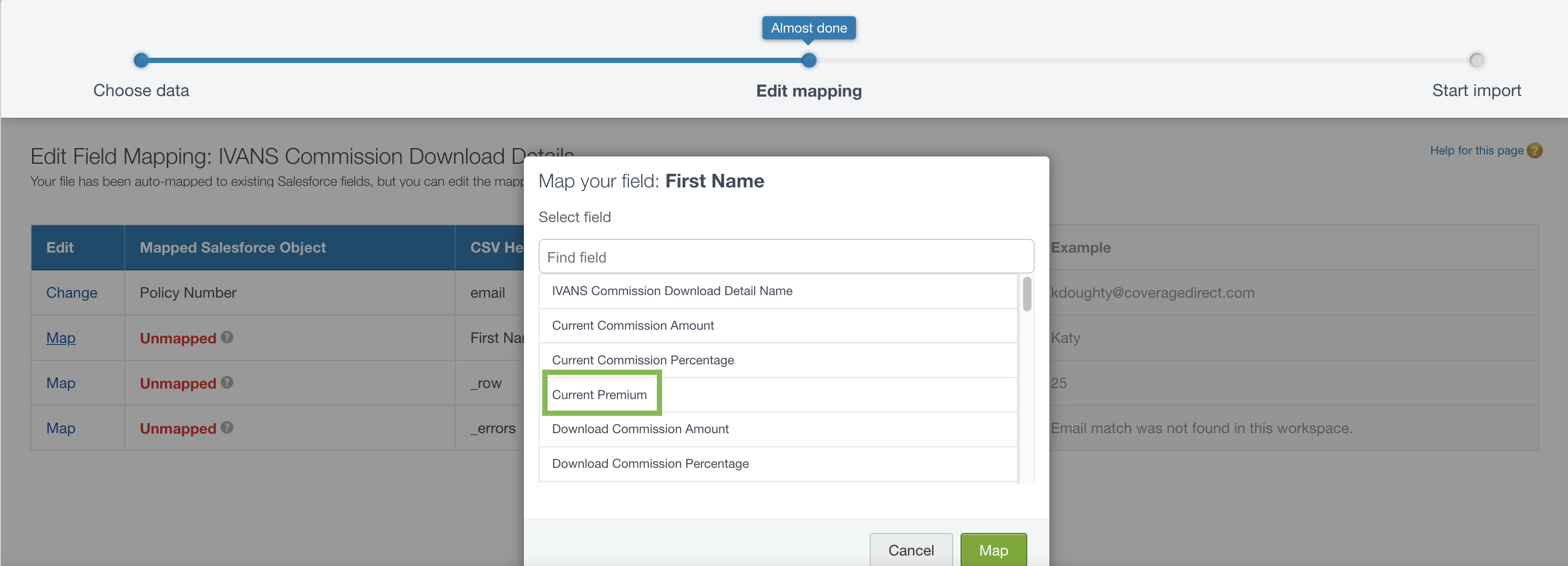Click question mark icon next to _row Unmapped

(227, 382)
